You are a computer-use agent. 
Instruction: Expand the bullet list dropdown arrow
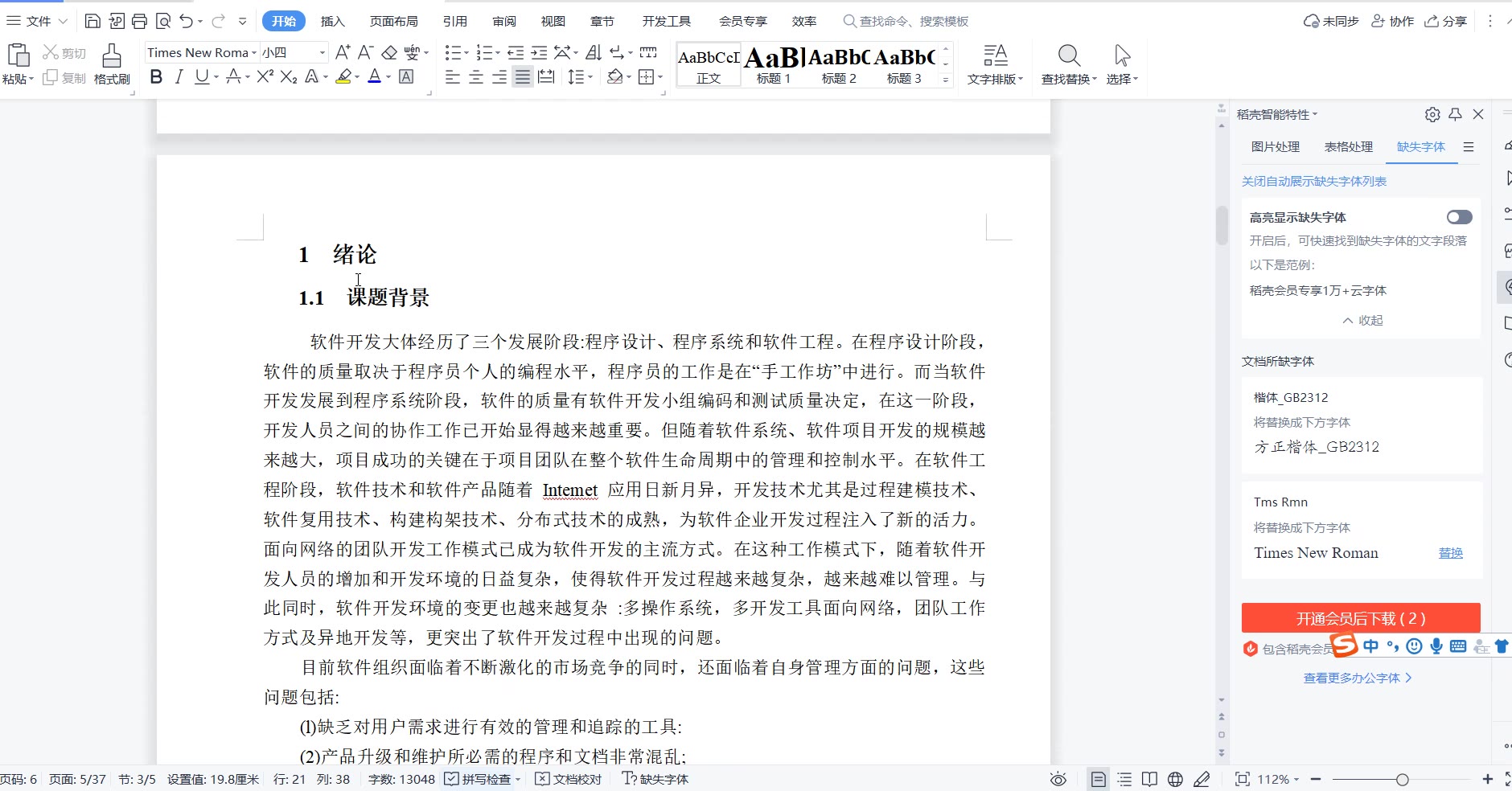tap(466, 53)
